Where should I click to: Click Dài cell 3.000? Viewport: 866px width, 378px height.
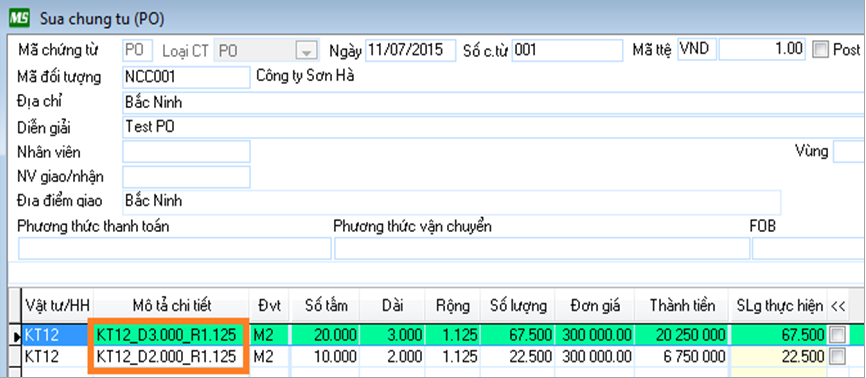coord(393,335)
